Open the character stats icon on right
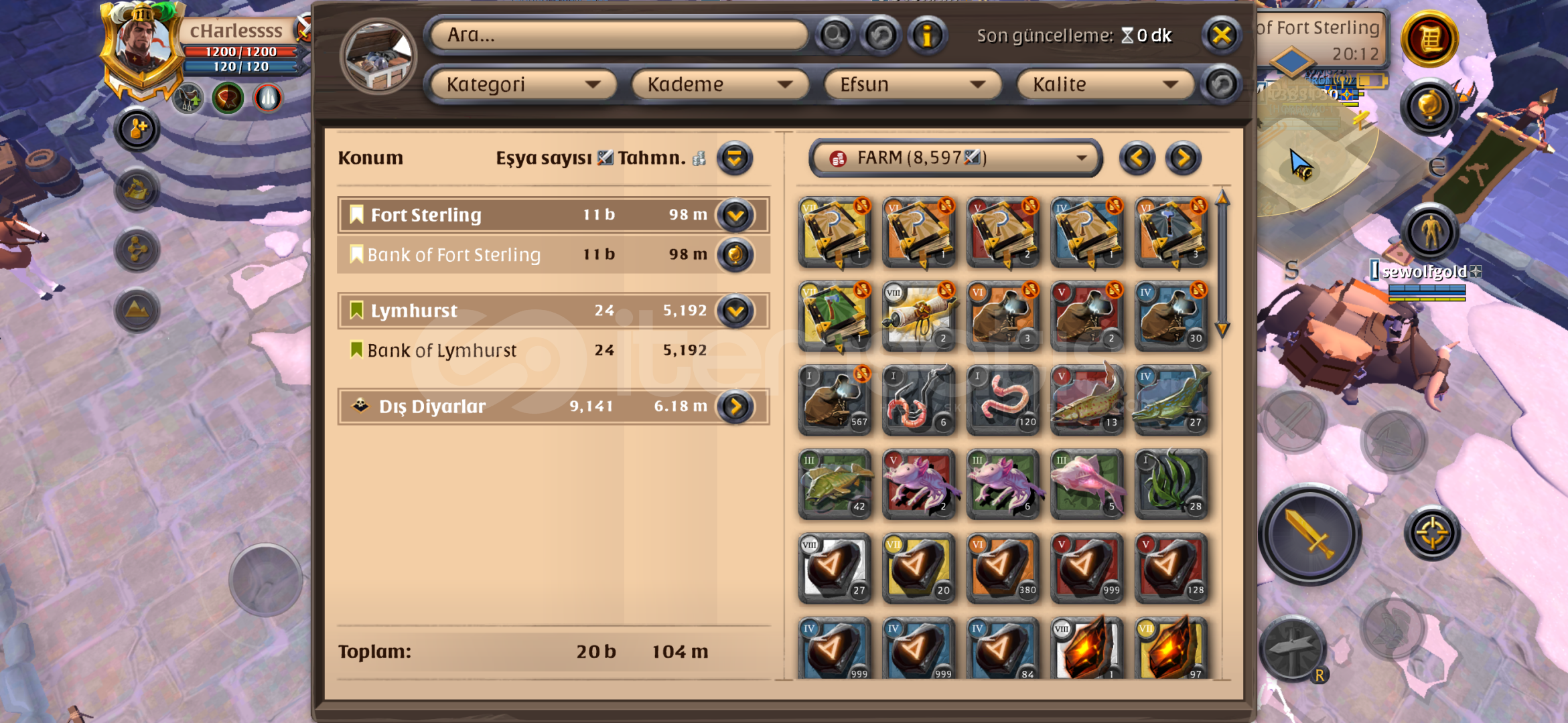Viewport: 1568px width, 723px height. [x=1430, y=232]
